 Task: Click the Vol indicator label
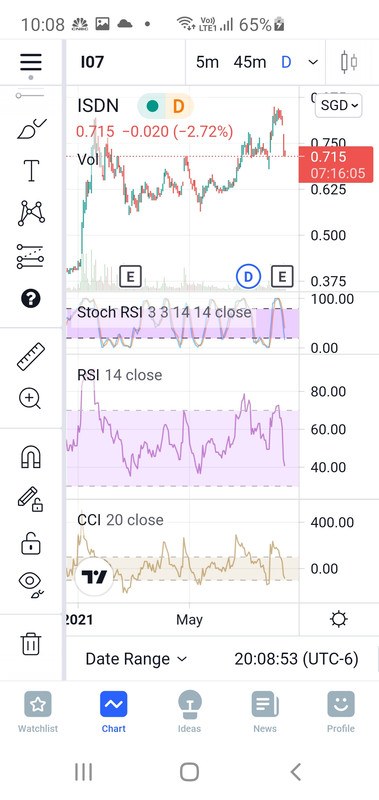pos(87,159)
